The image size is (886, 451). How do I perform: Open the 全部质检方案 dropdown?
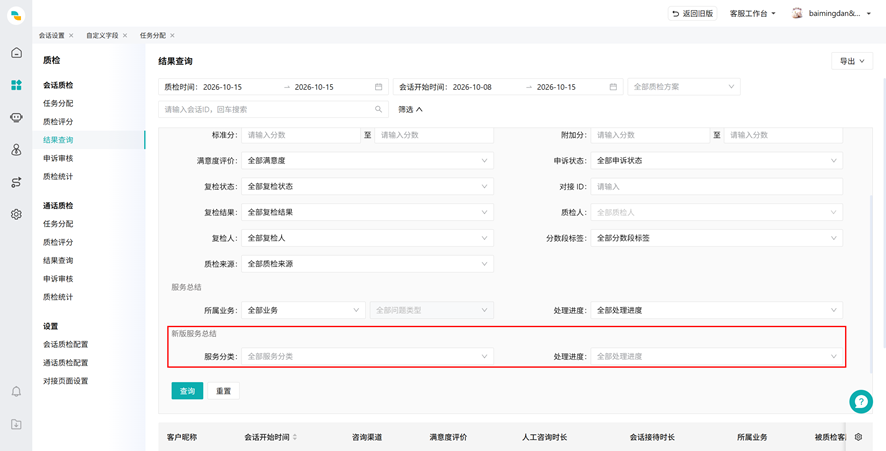pyautogui.click(x=684, y=87)
